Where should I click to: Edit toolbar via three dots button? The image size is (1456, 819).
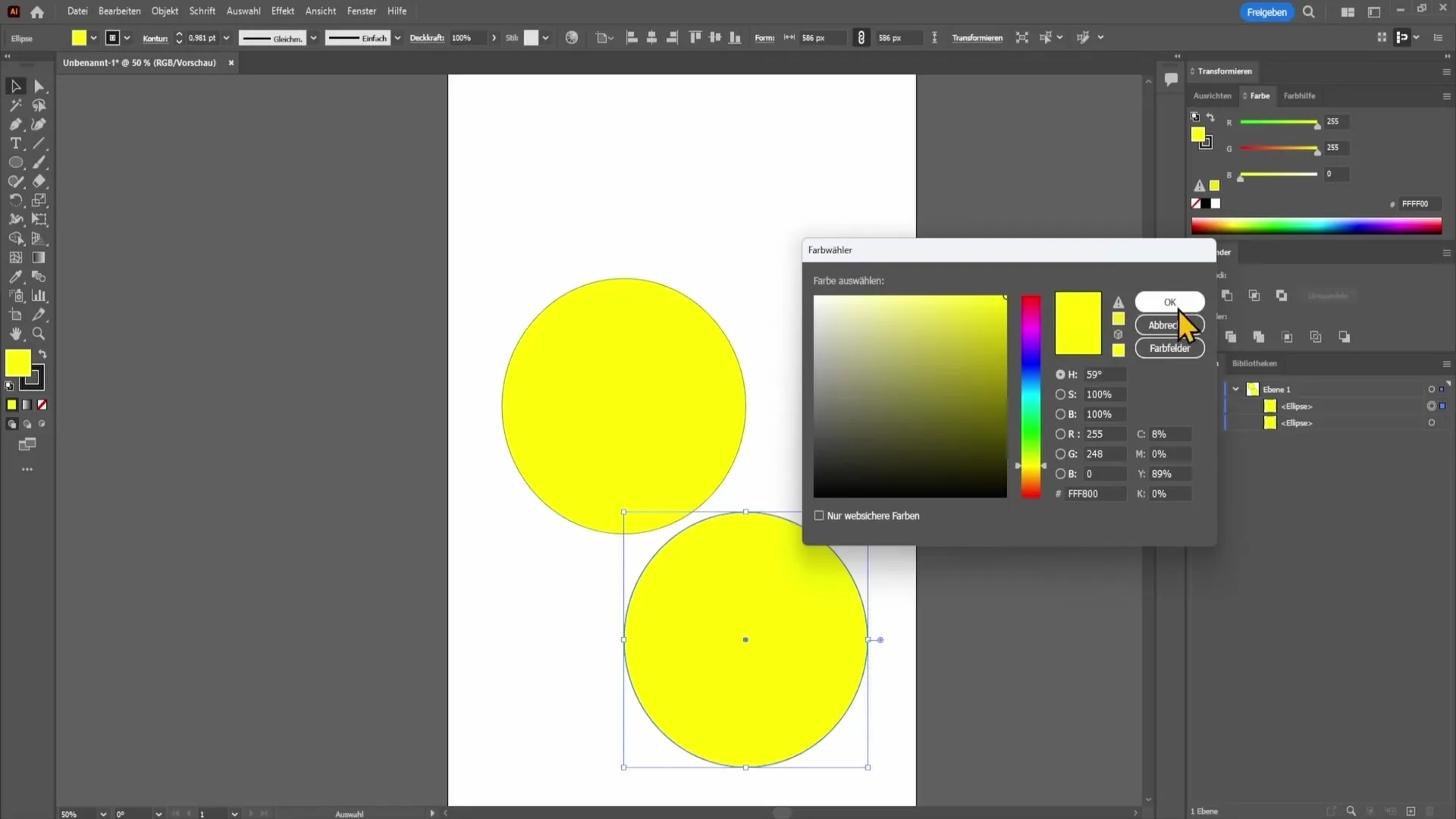[27, 469]
